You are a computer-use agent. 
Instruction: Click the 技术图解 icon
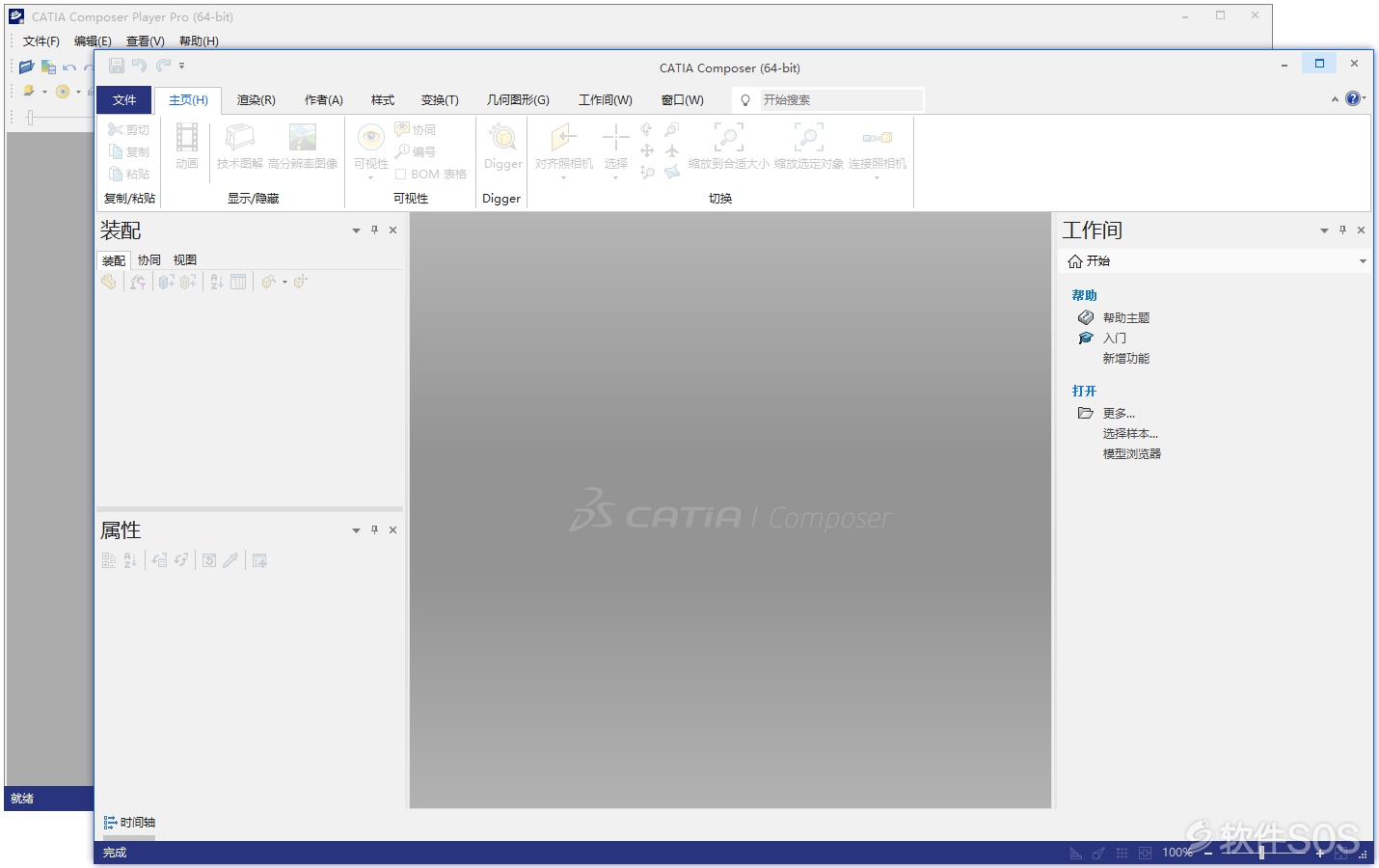[x=239, y=137]
